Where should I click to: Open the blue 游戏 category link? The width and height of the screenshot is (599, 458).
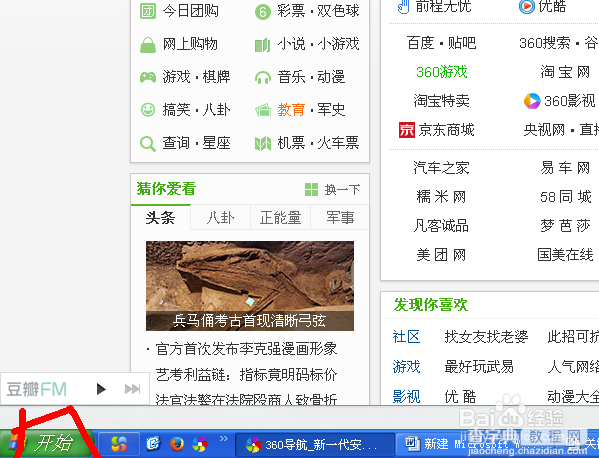pos(406,366)
